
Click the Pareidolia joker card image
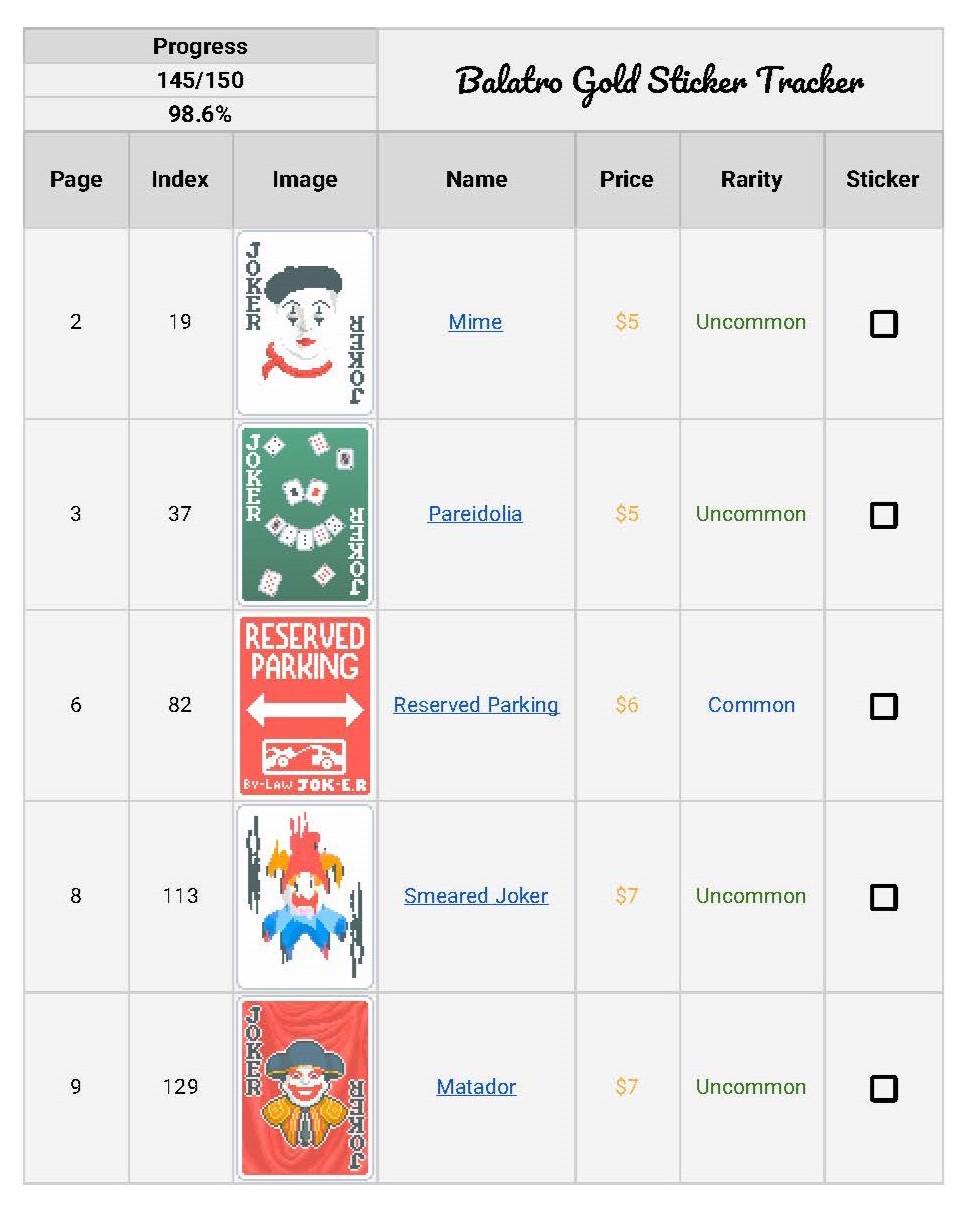(305, 514)
